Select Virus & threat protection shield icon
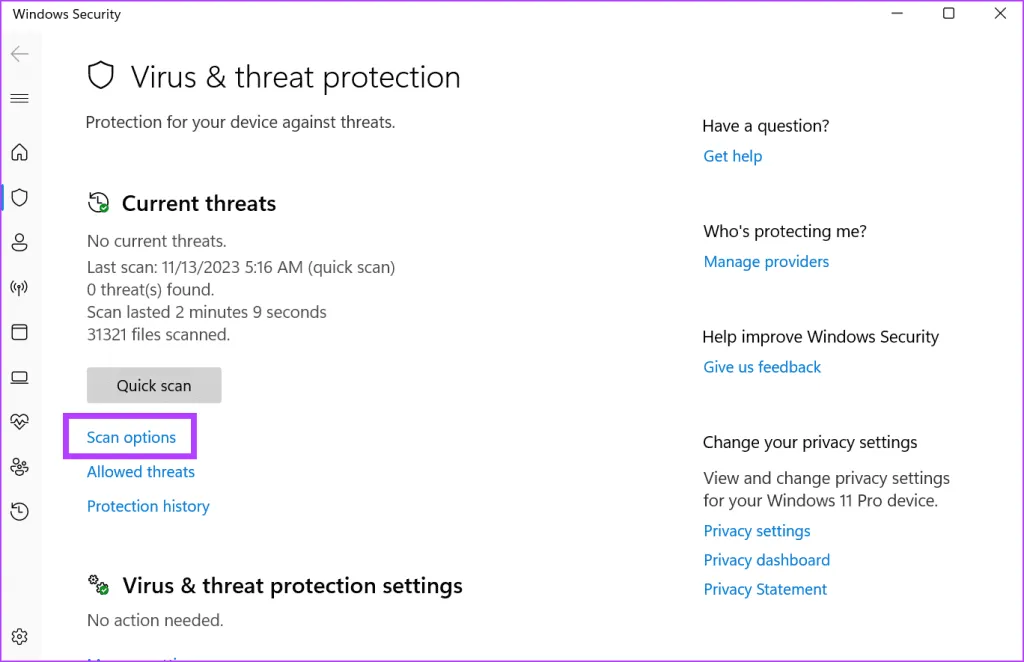The height and width of the screenshot is (662, 1024). pyautogui.click(x=20, y=198)
